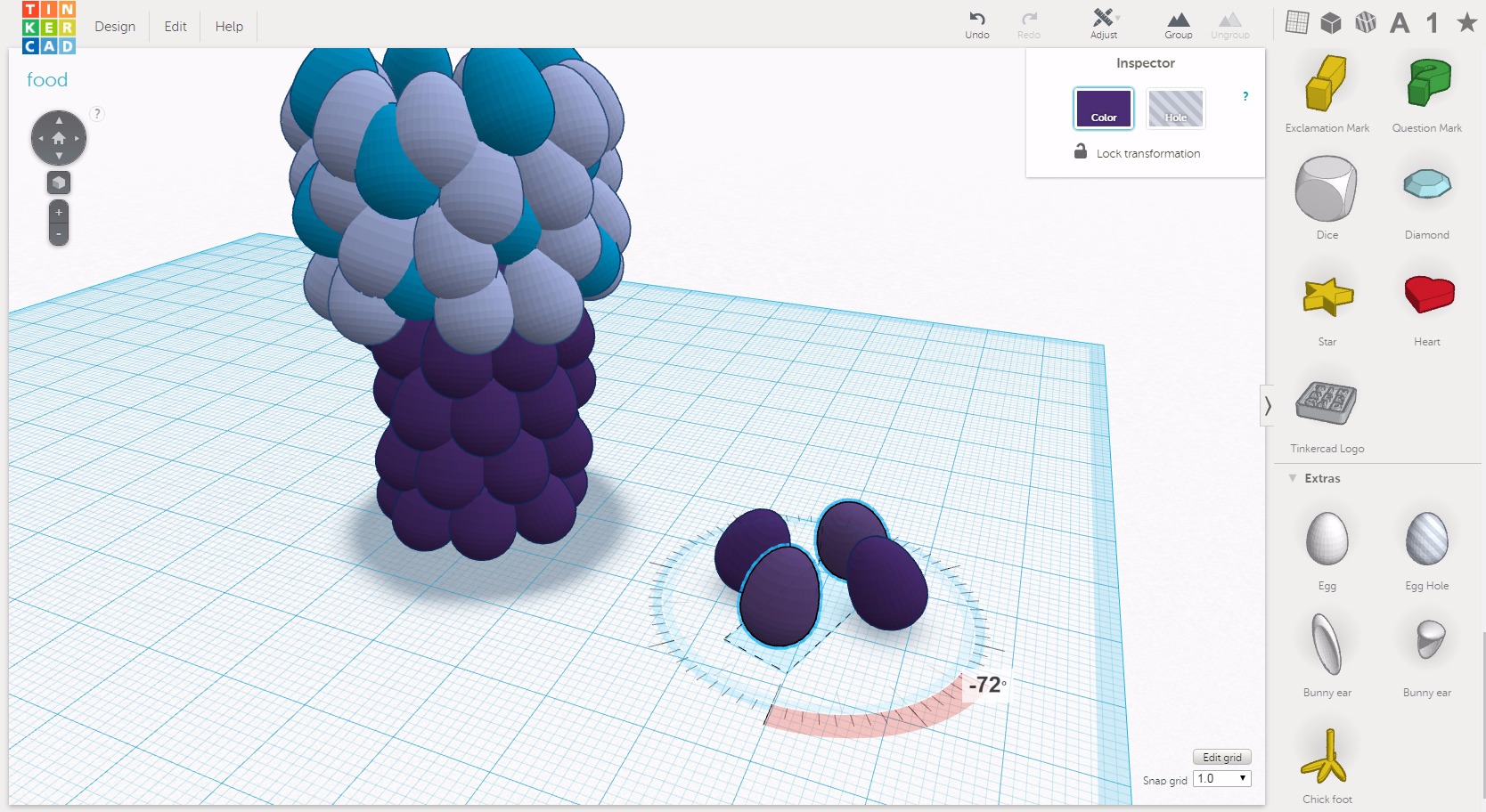This screenshot has height=812, width=1486.
Task: Toggle the shape to Hole
Action: coord(1175,109)
